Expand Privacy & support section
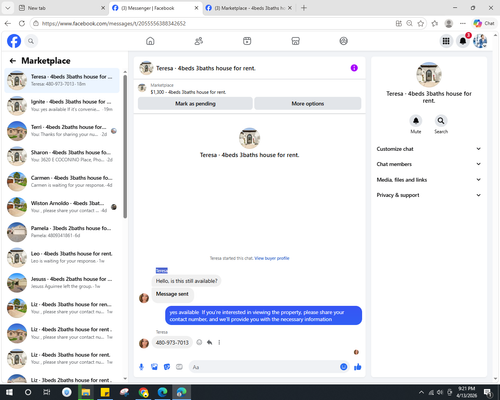The width and height of the screenshot is (500, 400). [x=429, y=195]
